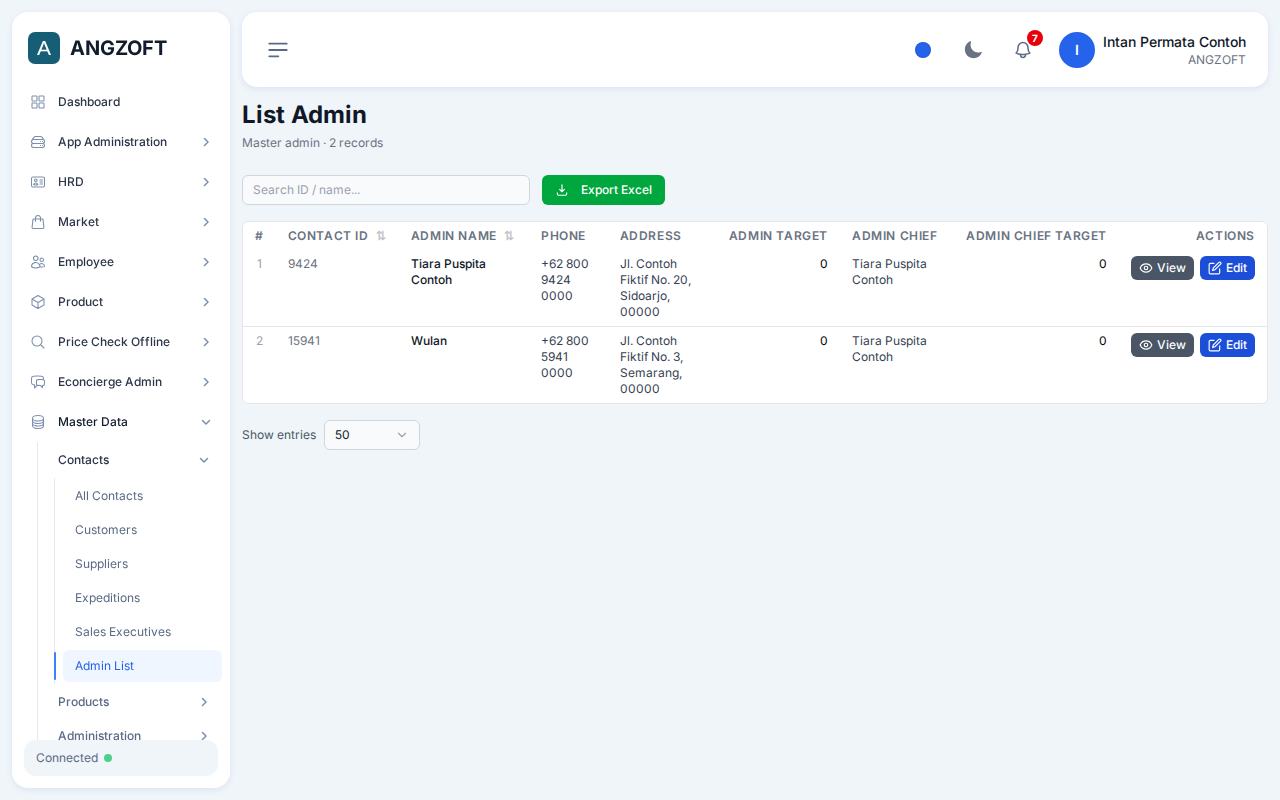
Task: Sort by Contact ID column arrows
Action: pos(381,236)
